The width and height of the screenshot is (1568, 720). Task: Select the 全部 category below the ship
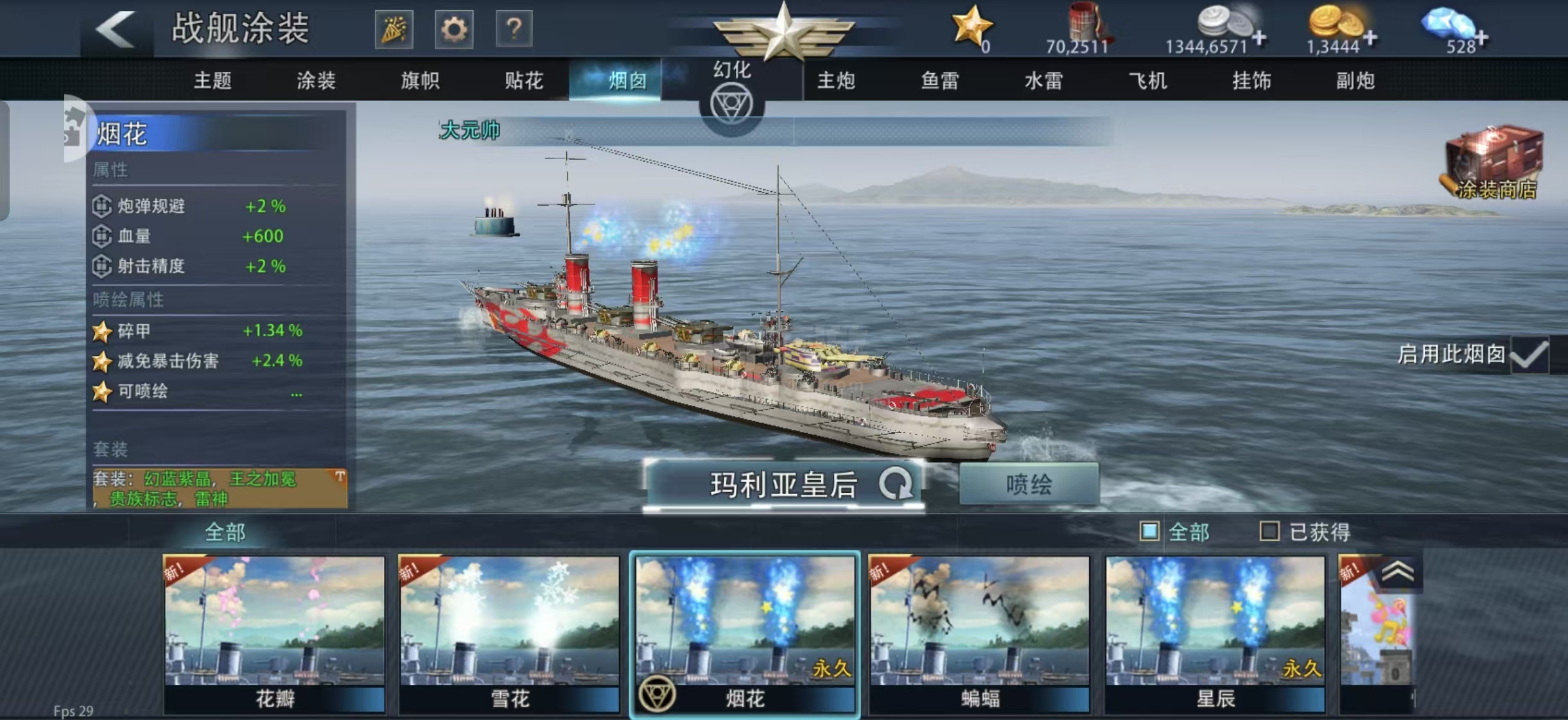[x=225, y=532]
